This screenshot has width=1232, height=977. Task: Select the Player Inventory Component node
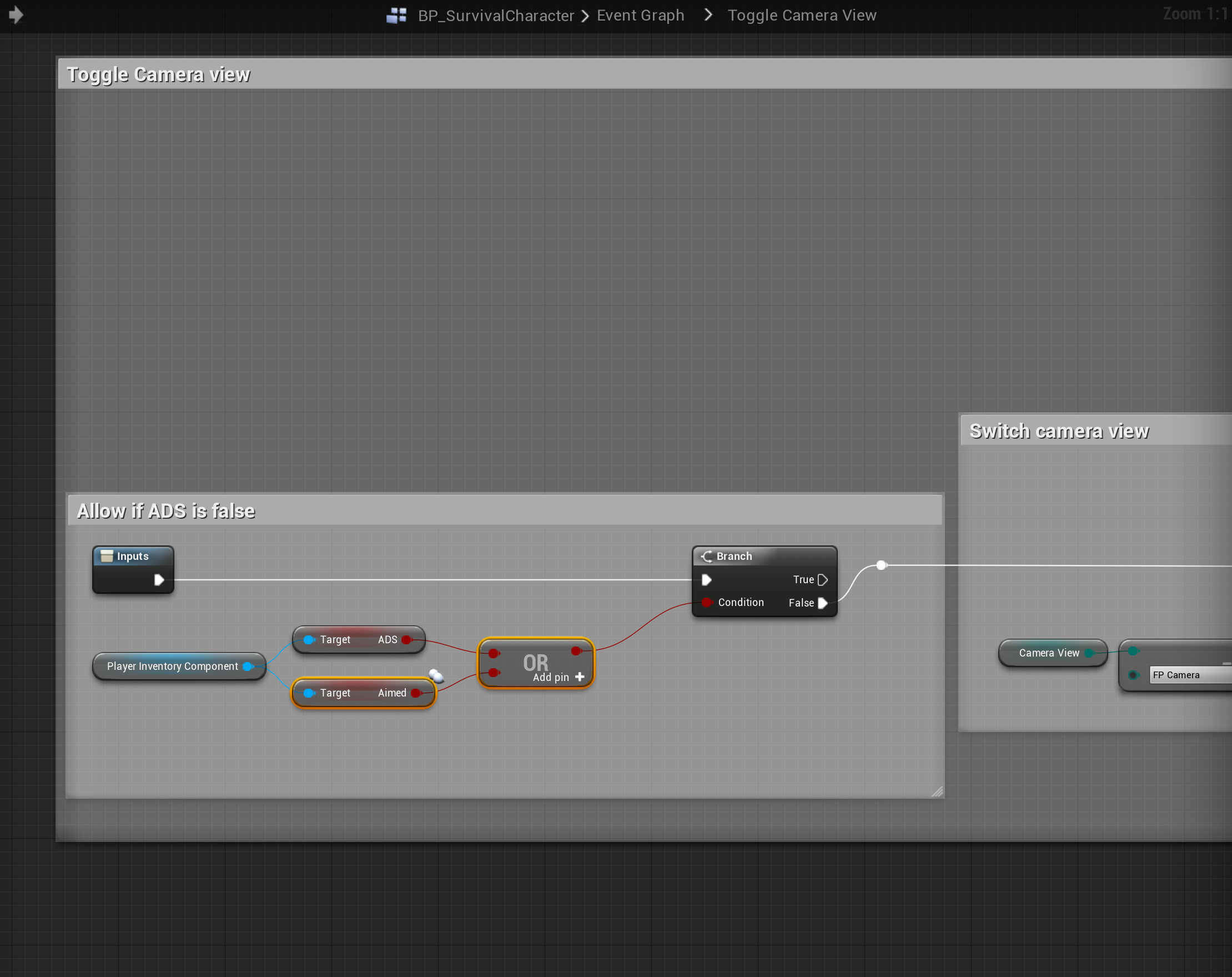pos(172,667)
